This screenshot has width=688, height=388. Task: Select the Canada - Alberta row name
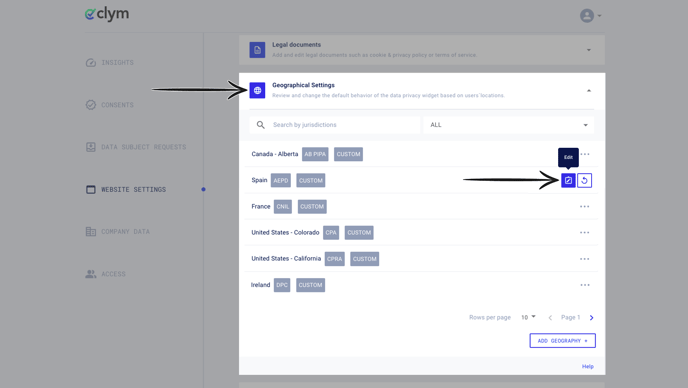275,154
